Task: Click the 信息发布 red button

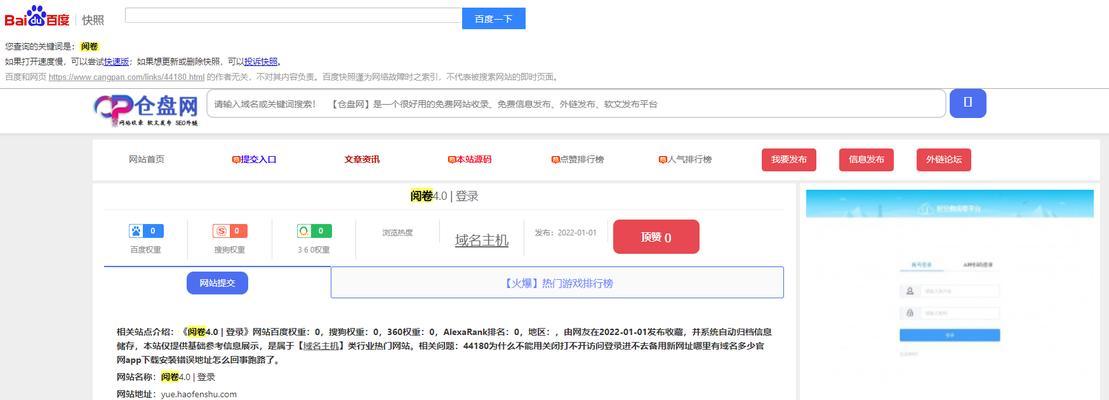Action: 866,160
